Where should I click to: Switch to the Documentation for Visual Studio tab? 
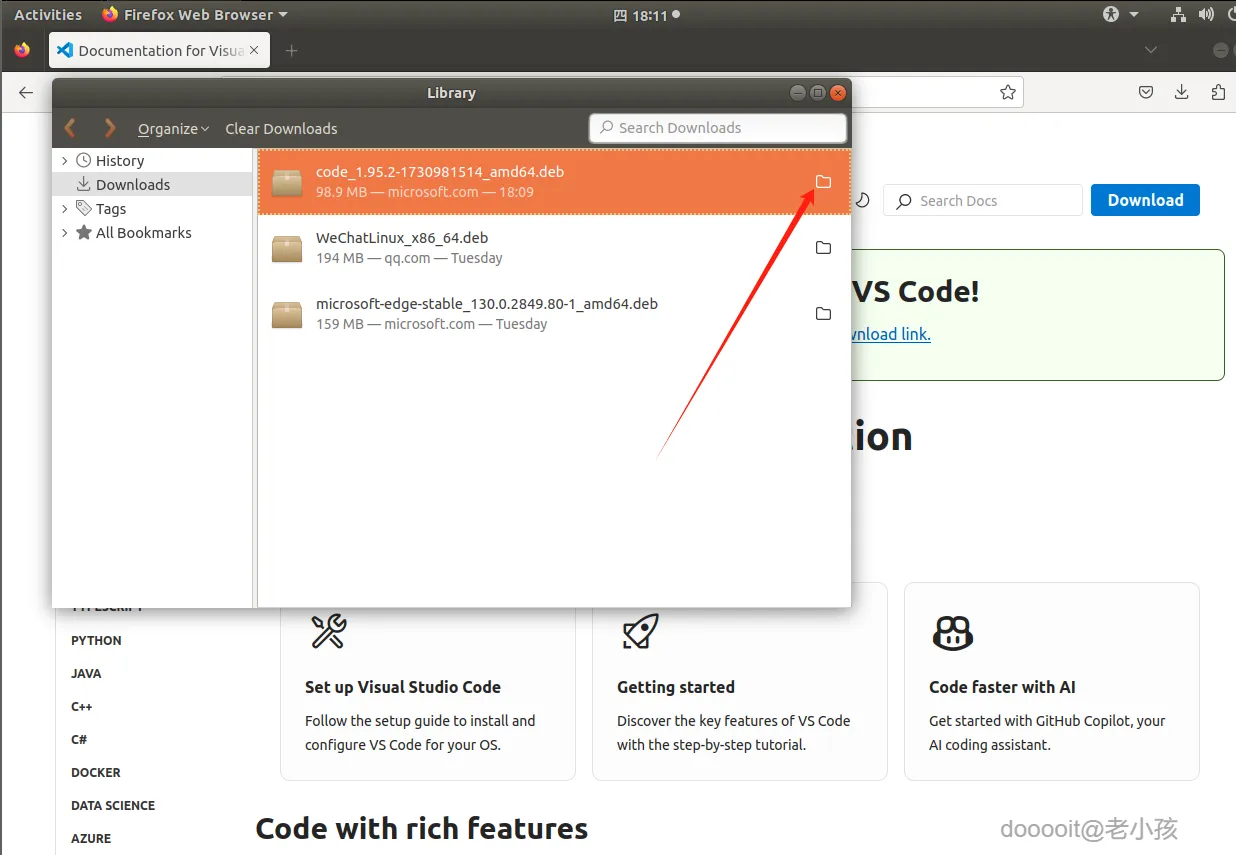tap(159, 50)
